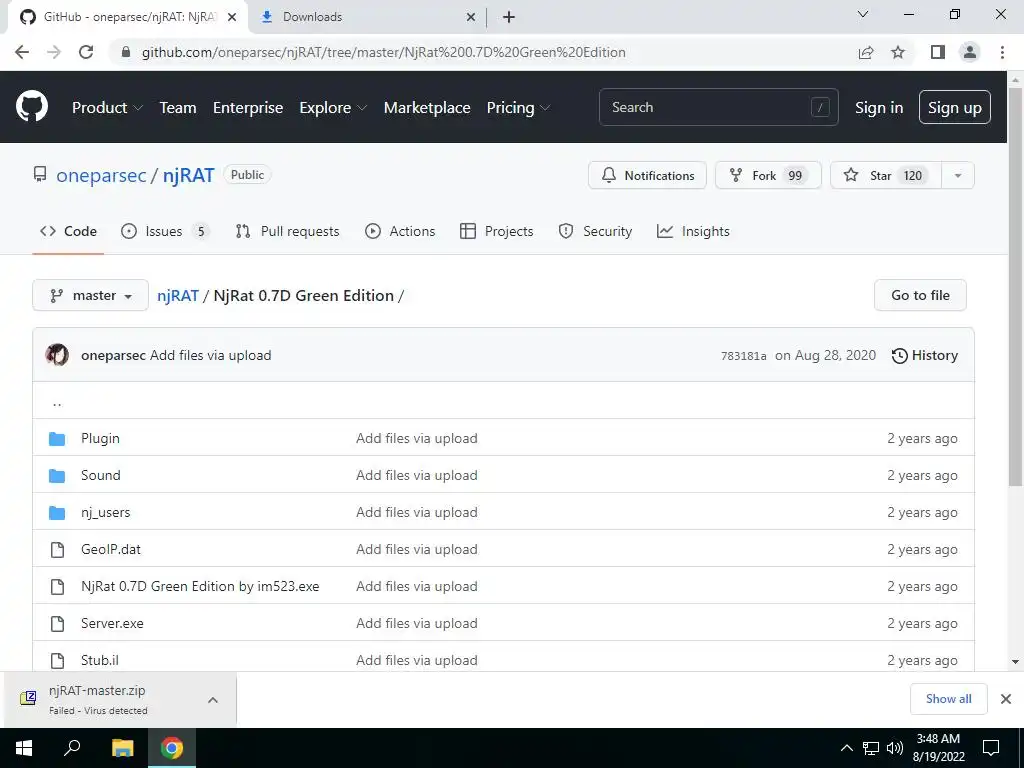Image resolution: width=1024 pixels, height=768 pixels.
Task: Click the Sign in link
Action: click(x=879, y=108)
